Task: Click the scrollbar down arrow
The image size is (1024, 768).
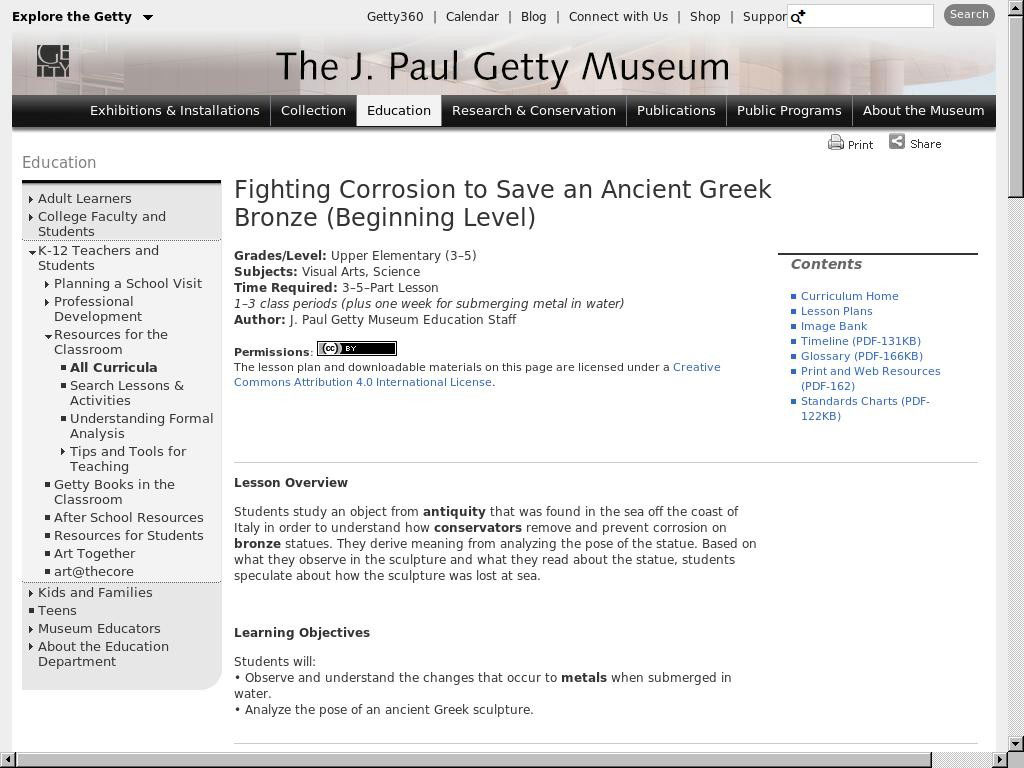Action: (1016, 743)
